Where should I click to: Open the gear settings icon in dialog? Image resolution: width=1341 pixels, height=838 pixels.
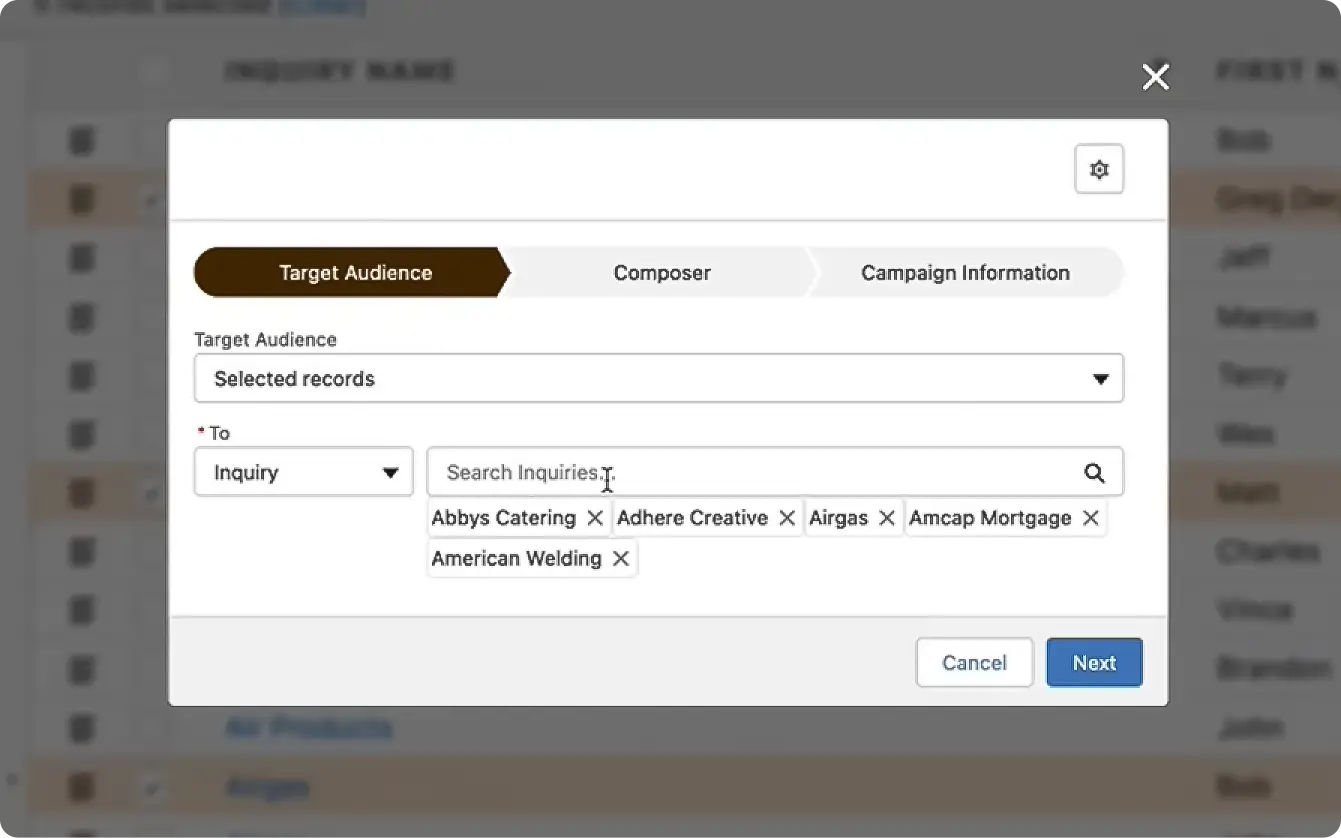tap(1099, 170)
